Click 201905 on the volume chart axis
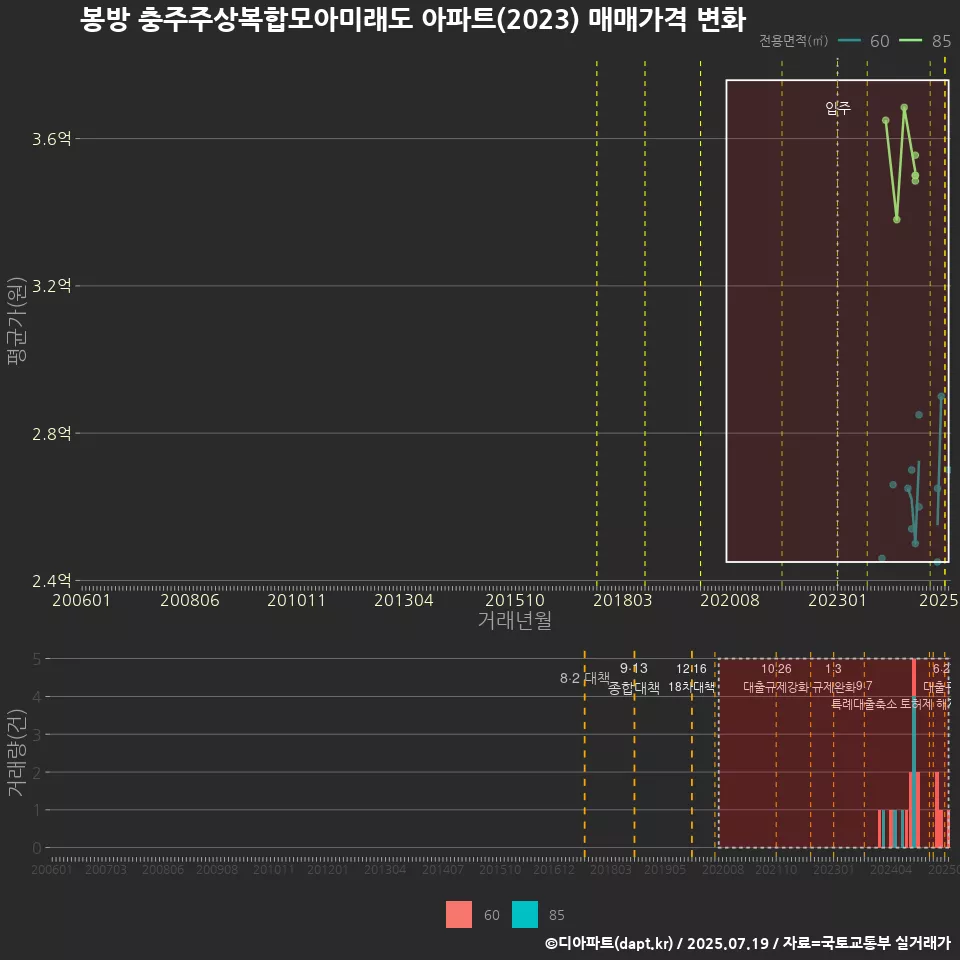The height and width of the screenshot is (960, 960). tap(666, 869)
